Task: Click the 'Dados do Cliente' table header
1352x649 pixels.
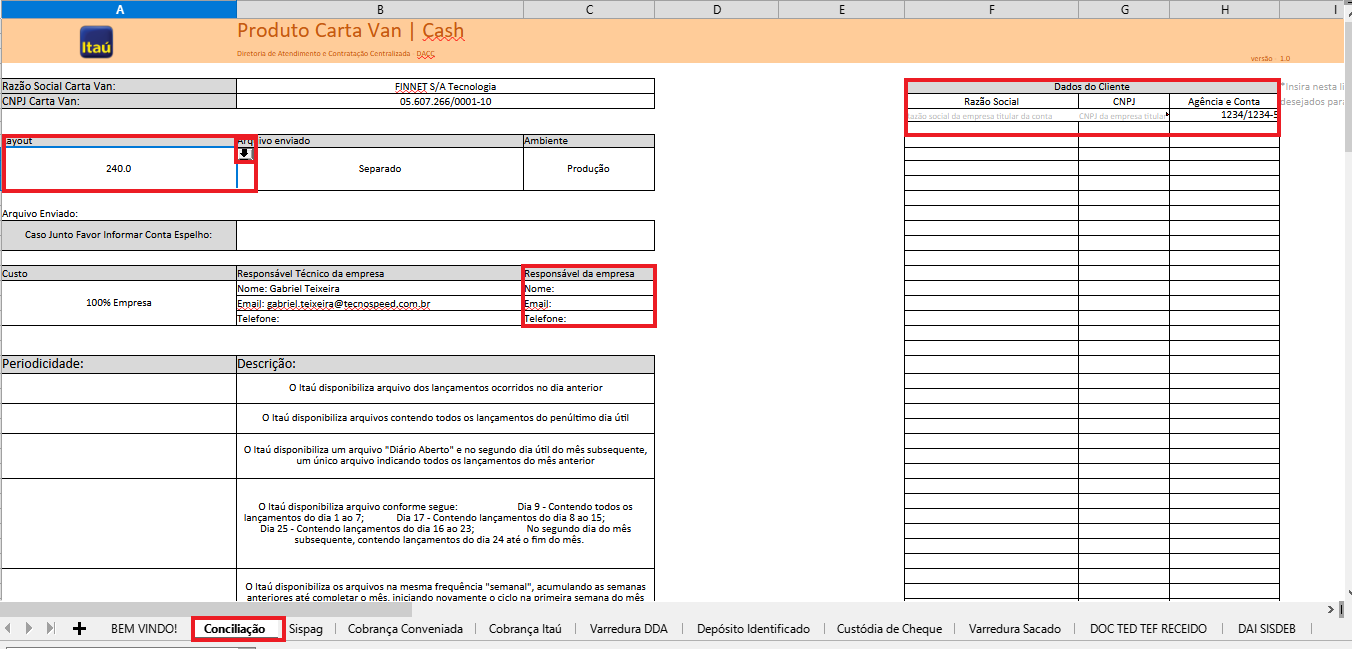Action: pyautogui.click(x=1092, y=86)
